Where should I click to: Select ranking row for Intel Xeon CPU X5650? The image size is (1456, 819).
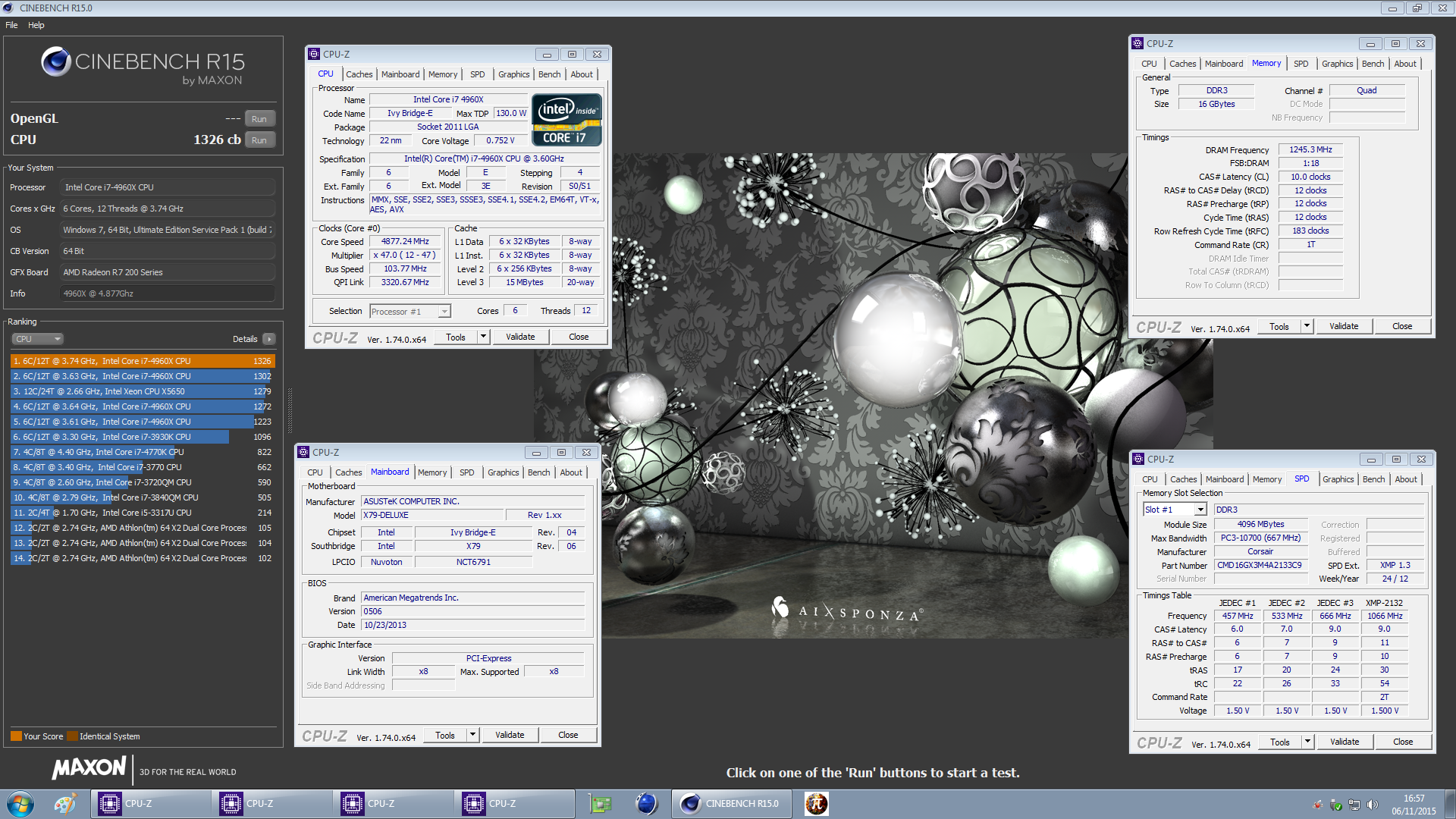(142, 391)
